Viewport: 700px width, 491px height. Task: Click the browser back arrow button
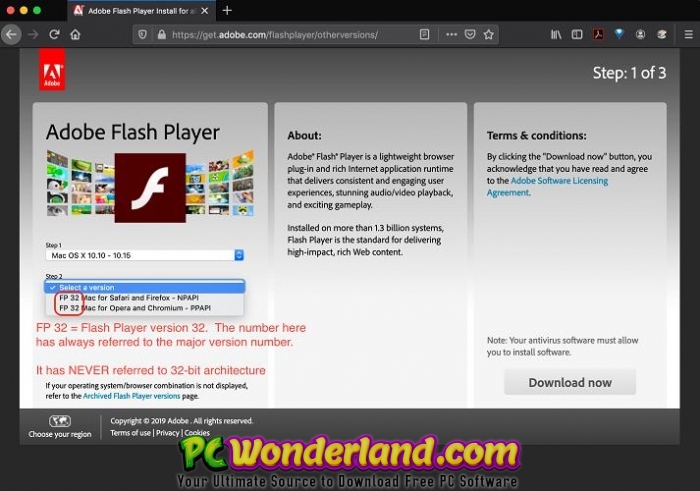(11, 34)
